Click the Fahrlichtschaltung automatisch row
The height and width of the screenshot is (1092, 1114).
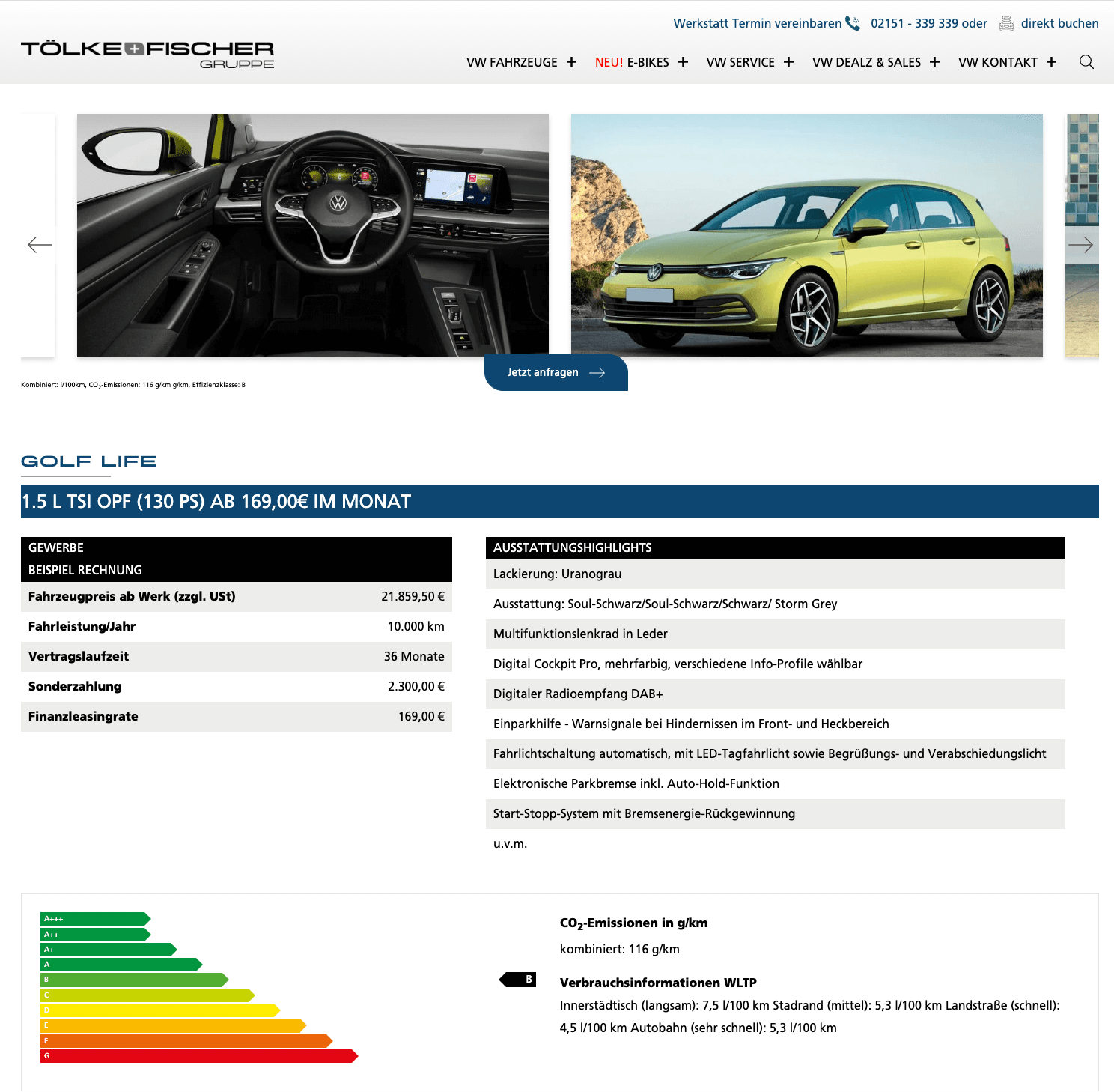coord(776,754)
